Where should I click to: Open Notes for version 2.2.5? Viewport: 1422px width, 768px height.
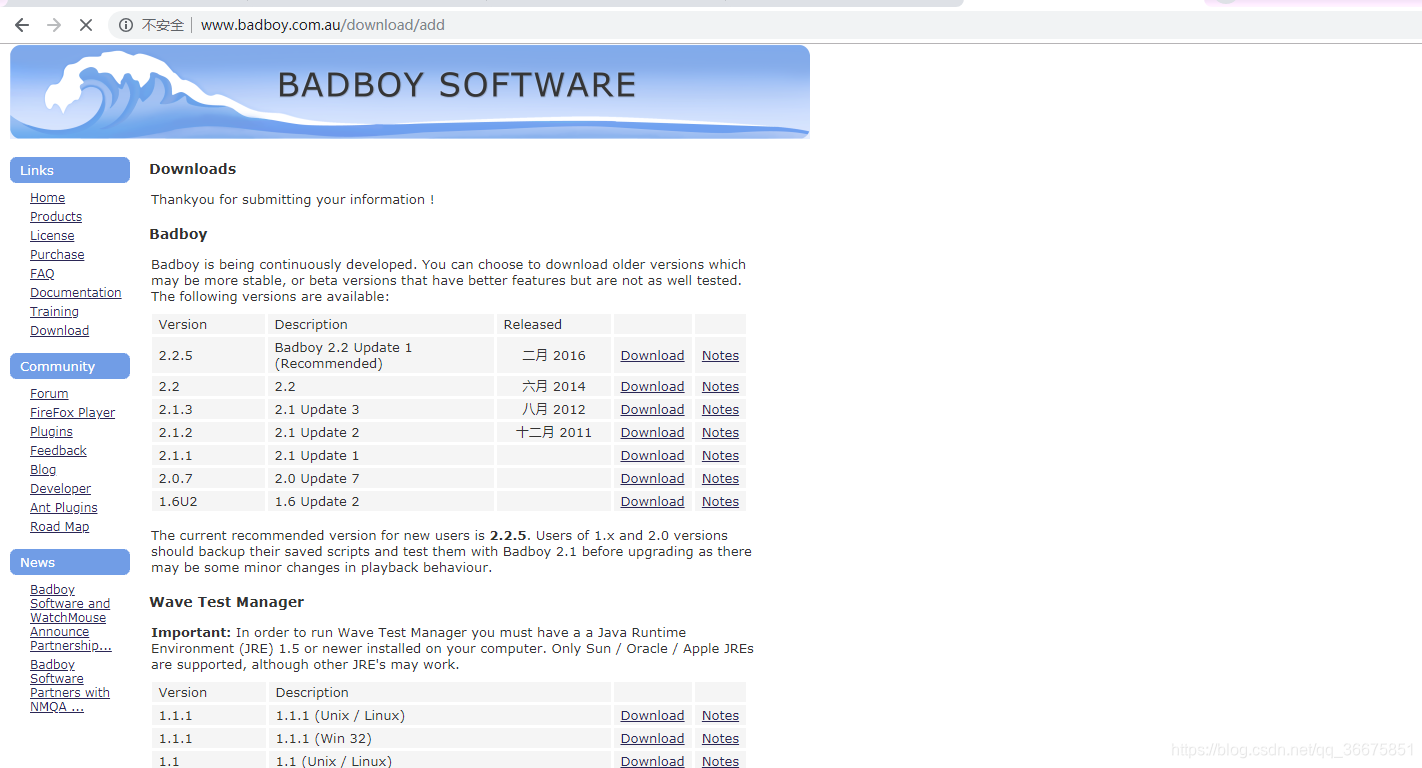click(720, 356)
